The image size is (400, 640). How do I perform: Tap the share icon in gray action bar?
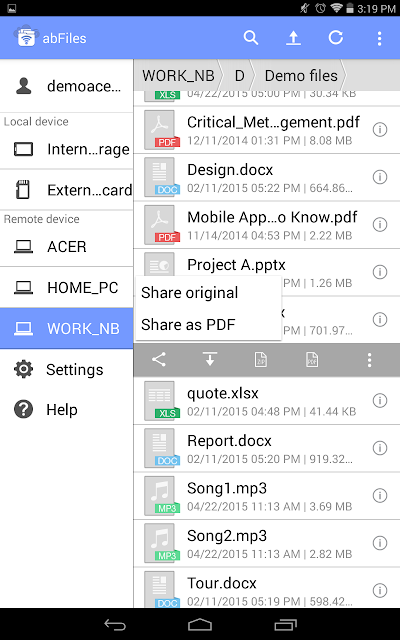point(159,360)
